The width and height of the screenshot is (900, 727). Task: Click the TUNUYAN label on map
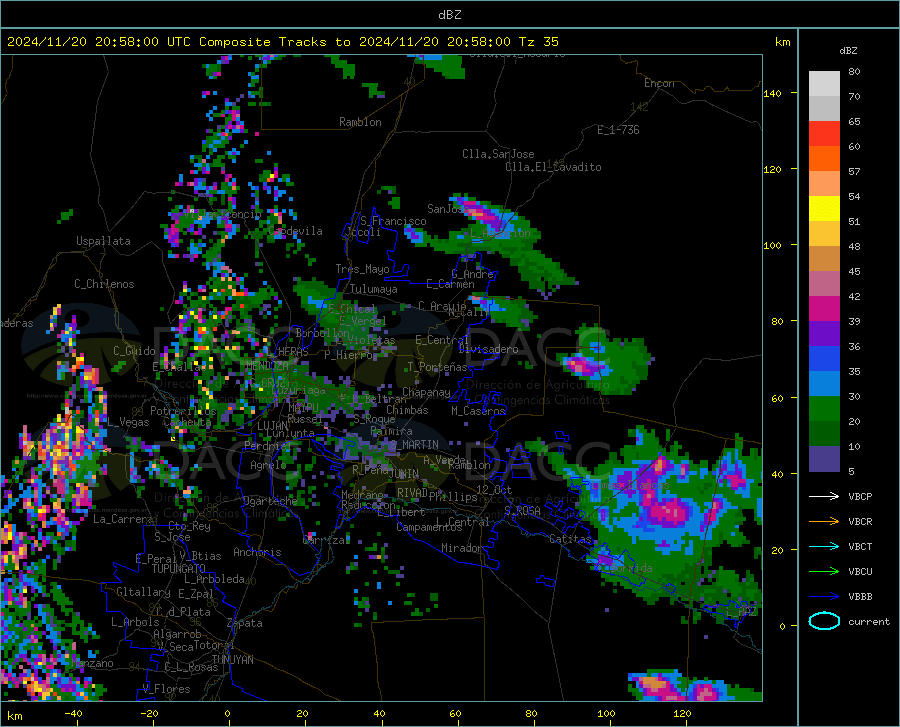point(232,659)
